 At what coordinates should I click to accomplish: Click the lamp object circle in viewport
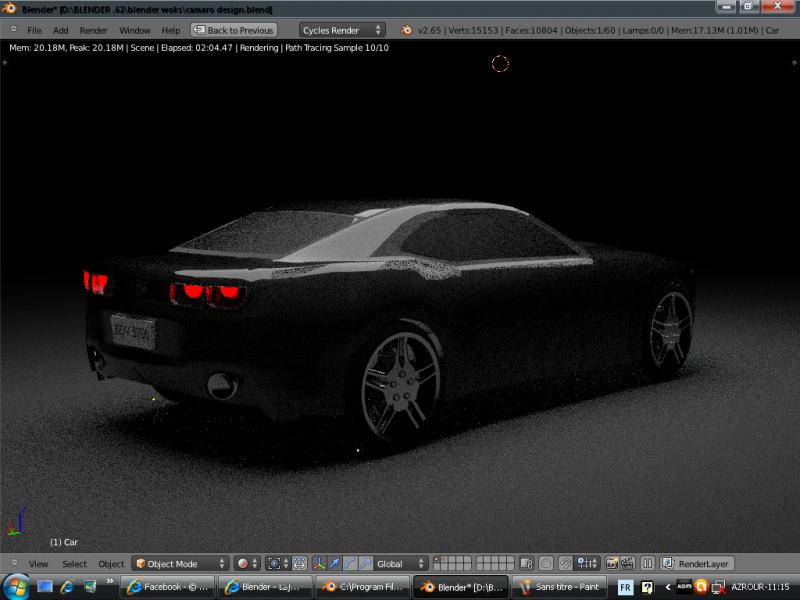[x=500, y=63]
